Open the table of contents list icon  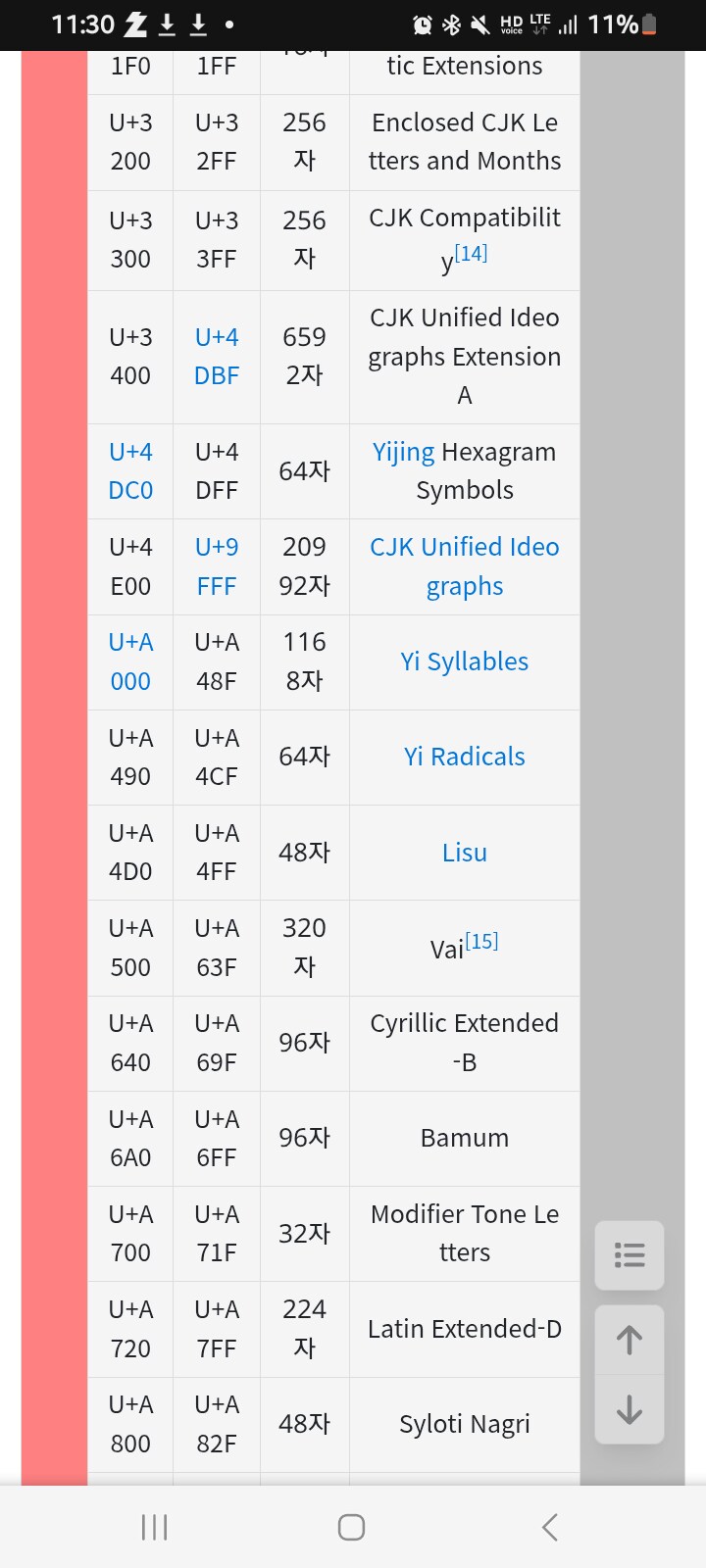point(630,1254)
